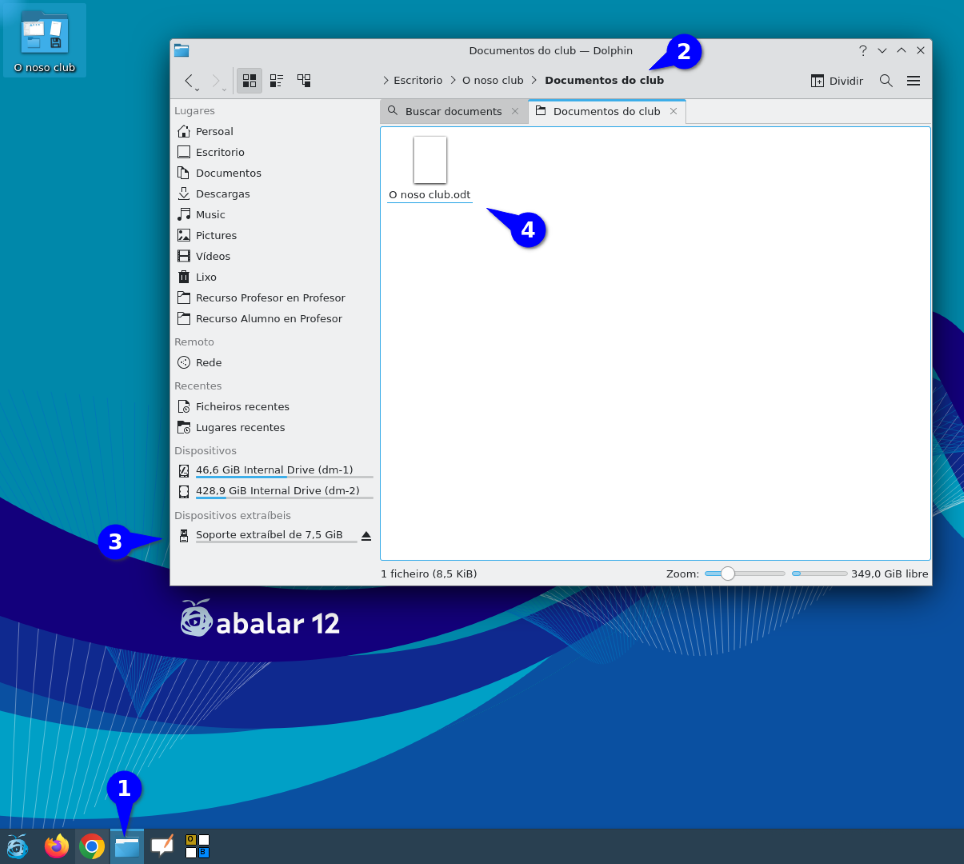This screenshot has height=864, width=964.
Task: Open 46,6 GiB Internal Drive (dm-1)
Action: click(x=274, y=471)
